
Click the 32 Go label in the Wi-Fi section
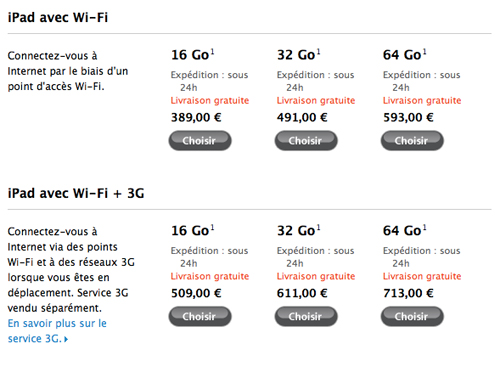[296, 55]
